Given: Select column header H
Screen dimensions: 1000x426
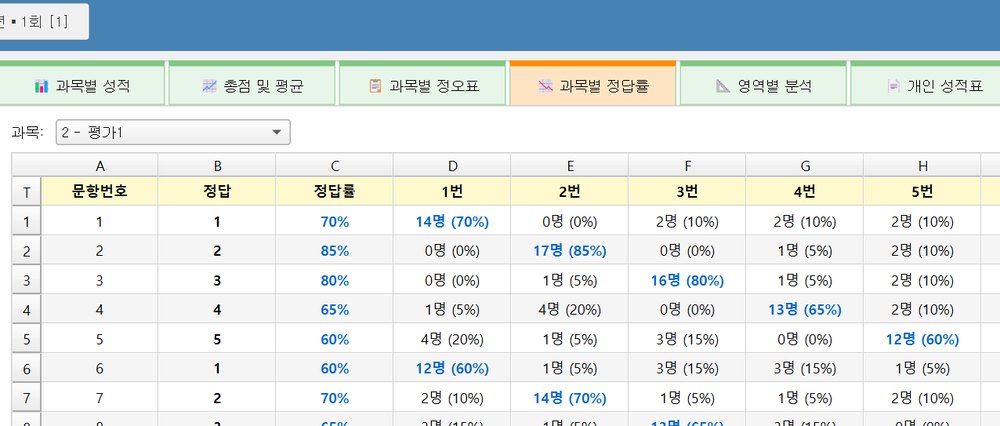Looking at the screenshot, I should point(922,166).
